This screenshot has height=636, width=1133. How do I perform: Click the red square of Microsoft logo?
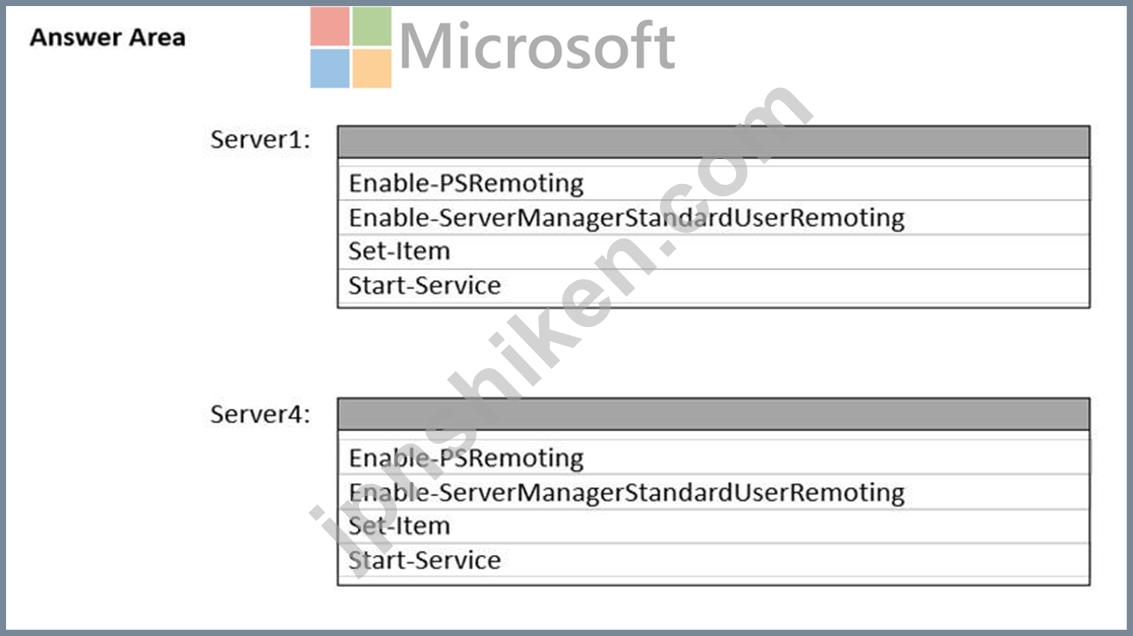[330, 27]
